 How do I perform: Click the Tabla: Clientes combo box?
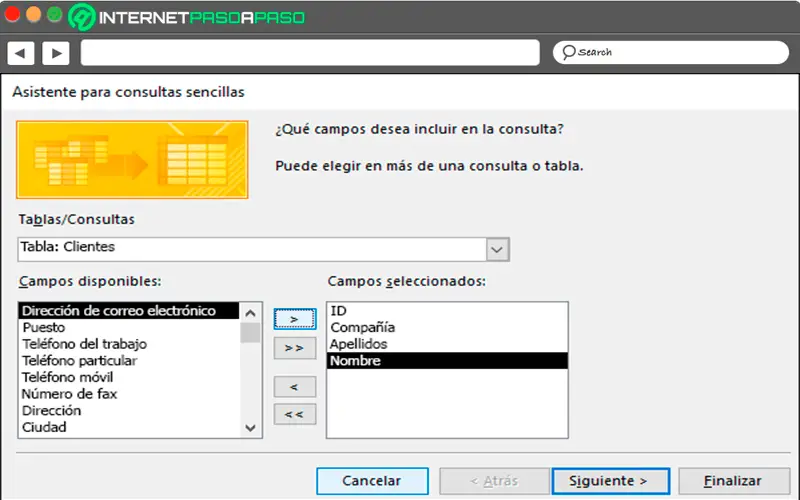click(263, 249)
